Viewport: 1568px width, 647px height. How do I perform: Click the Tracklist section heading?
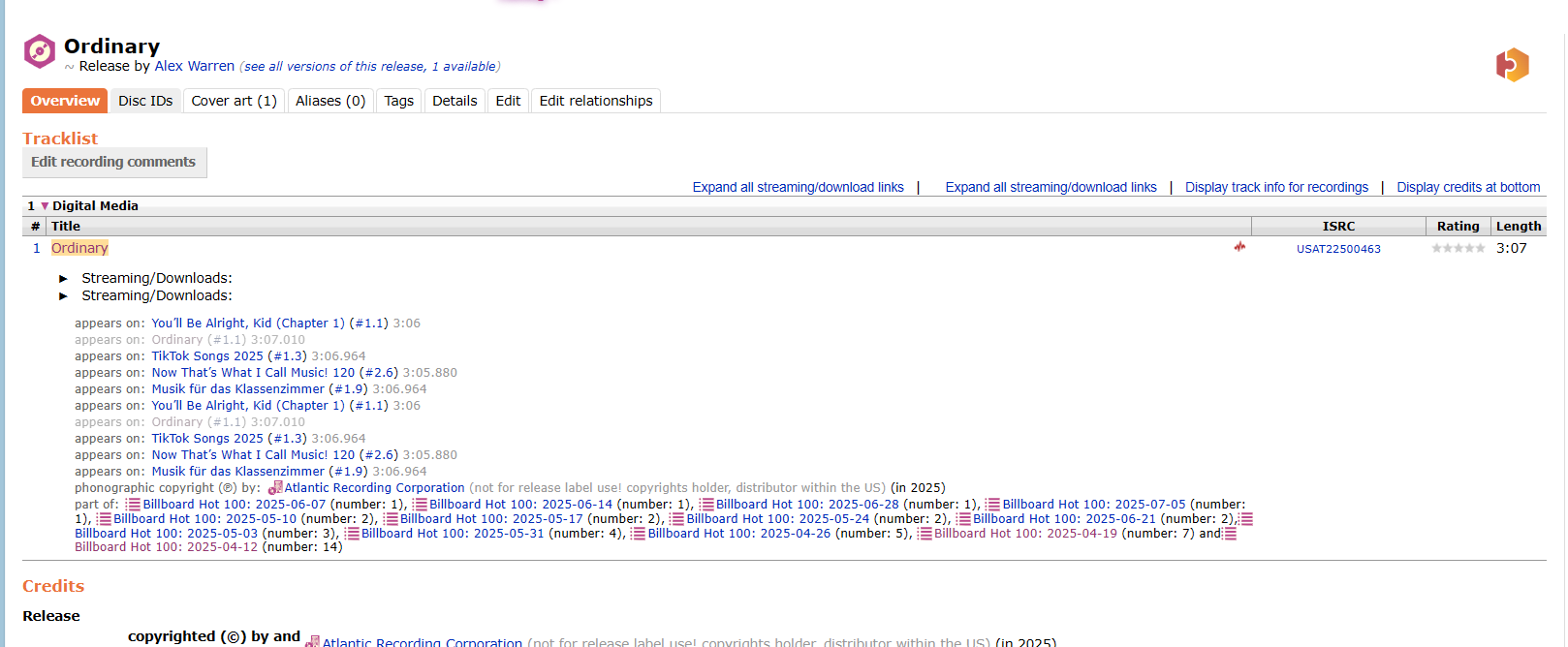tap(60, 139)
